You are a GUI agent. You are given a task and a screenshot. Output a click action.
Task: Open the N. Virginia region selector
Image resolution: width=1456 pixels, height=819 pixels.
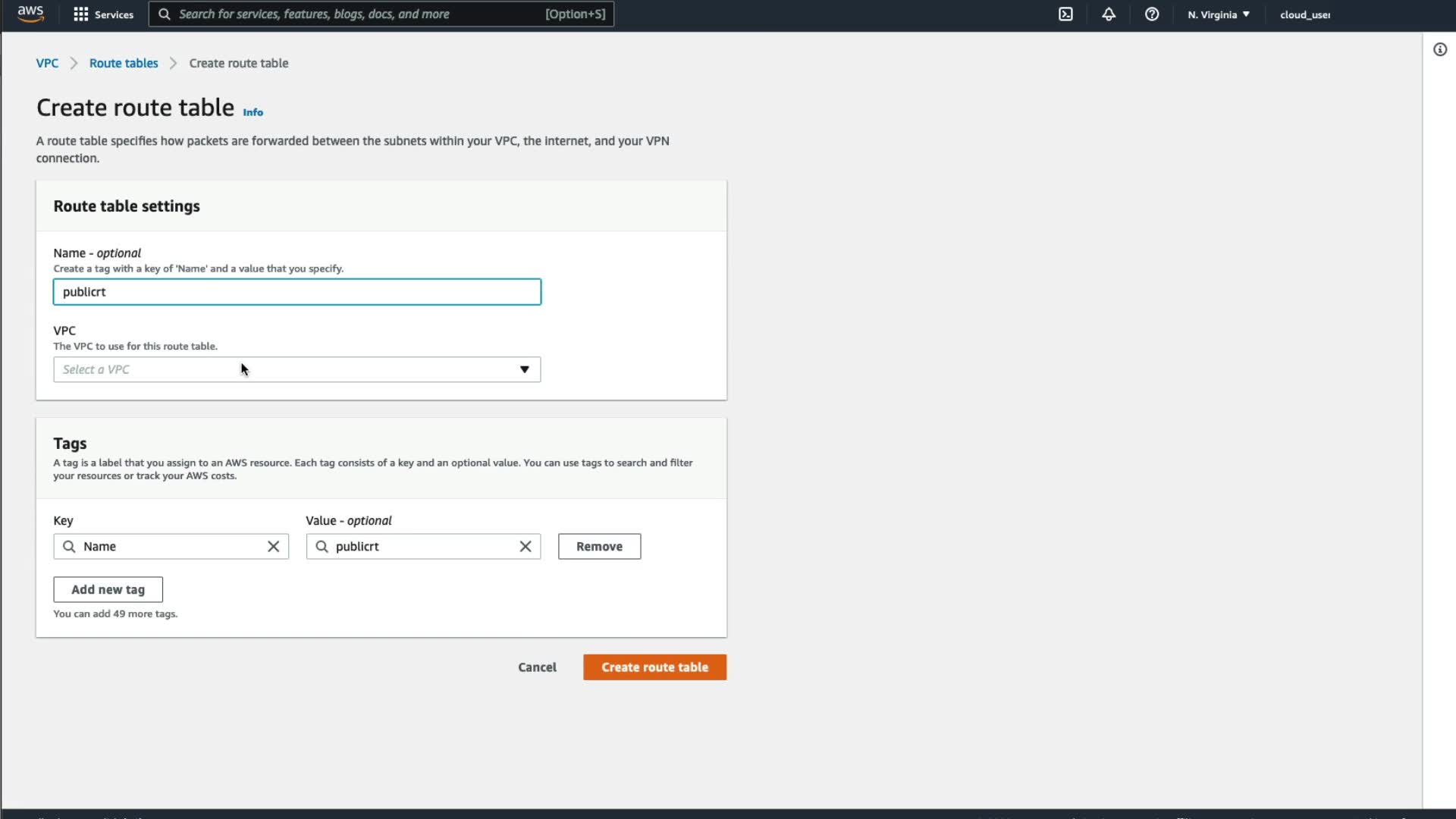pos(1218,14)
